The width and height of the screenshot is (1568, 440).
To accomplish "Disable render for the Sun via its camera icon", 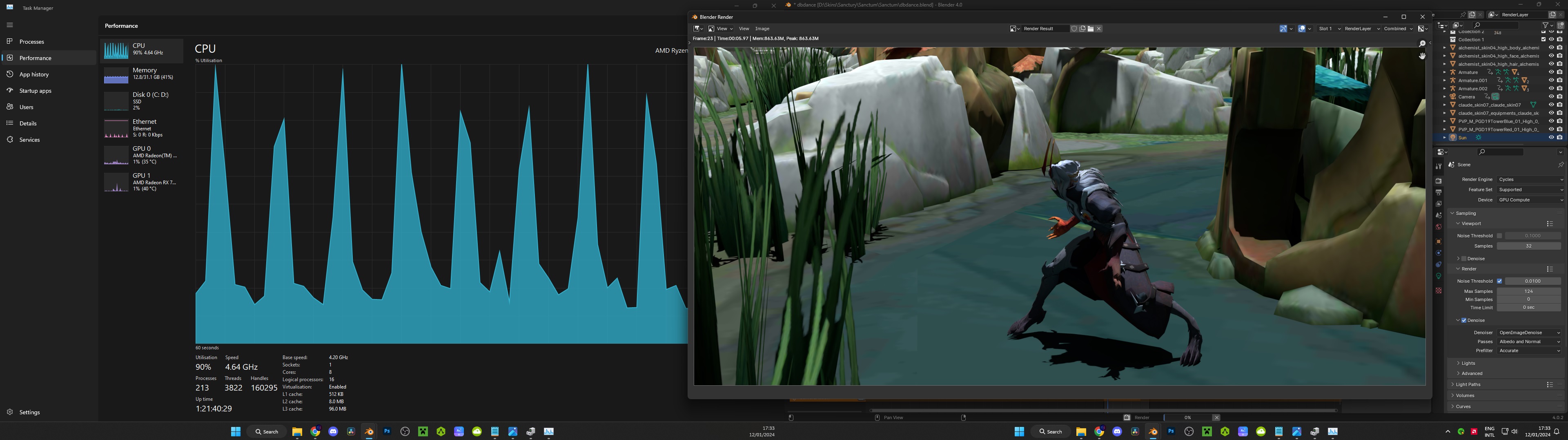I will coord(1559,138).
